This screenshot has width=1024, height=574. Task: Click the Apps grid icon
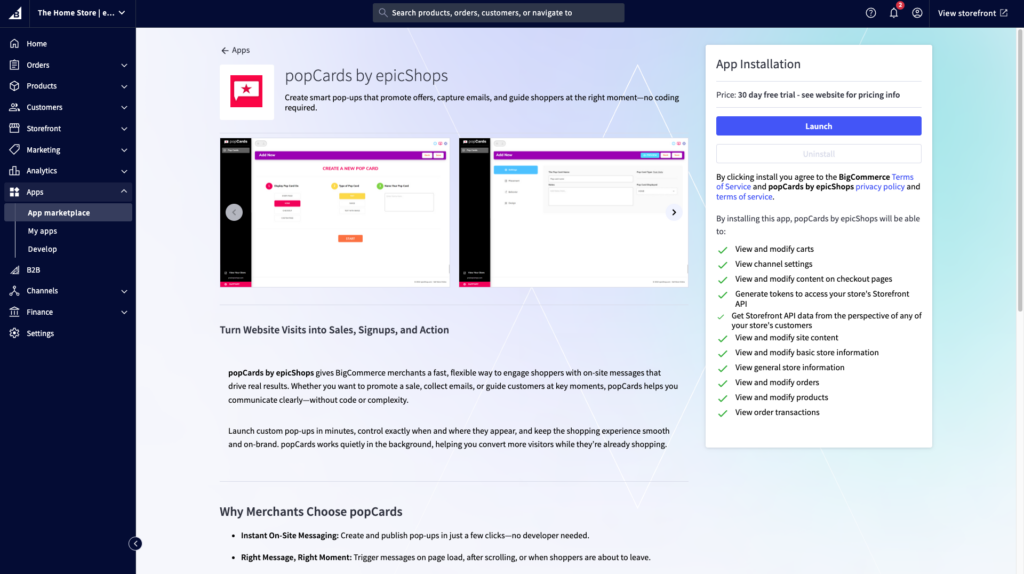[14, 192]
